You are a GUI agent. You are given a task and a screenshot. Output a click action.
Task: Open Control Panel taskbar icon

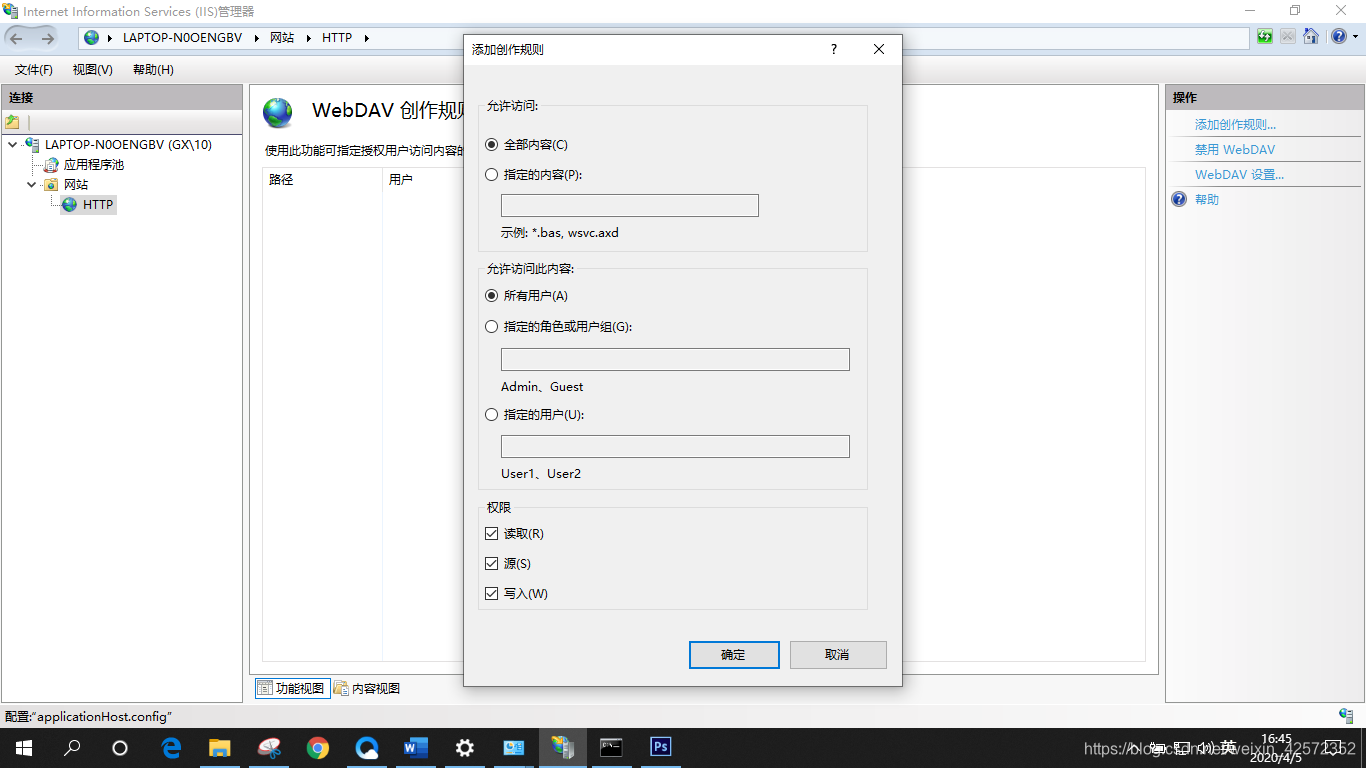(x=514, y=748)
